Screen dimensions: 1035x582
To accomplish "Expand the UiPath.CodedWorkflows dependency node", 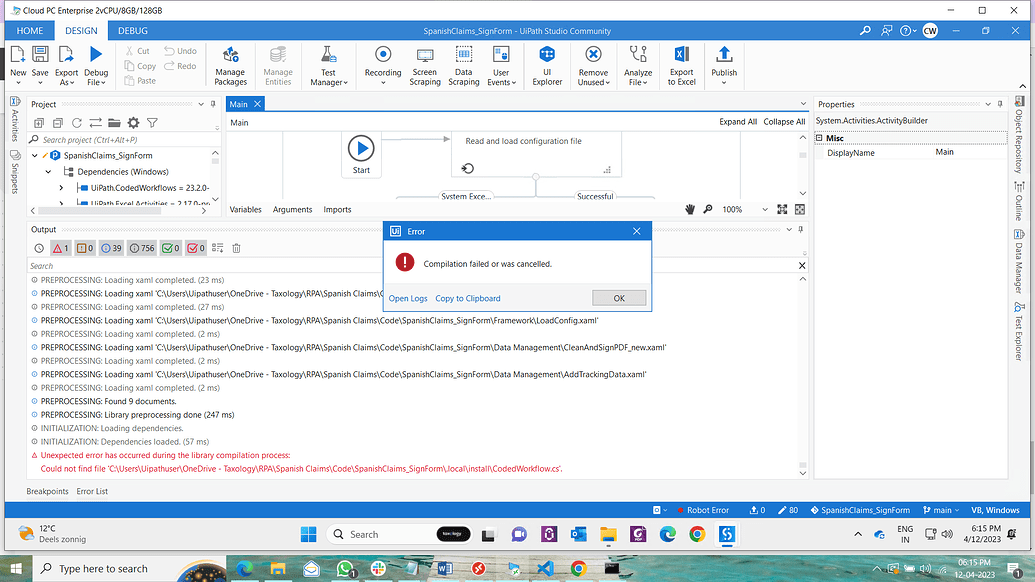I will pyautogui.click(x=62, y=186).
